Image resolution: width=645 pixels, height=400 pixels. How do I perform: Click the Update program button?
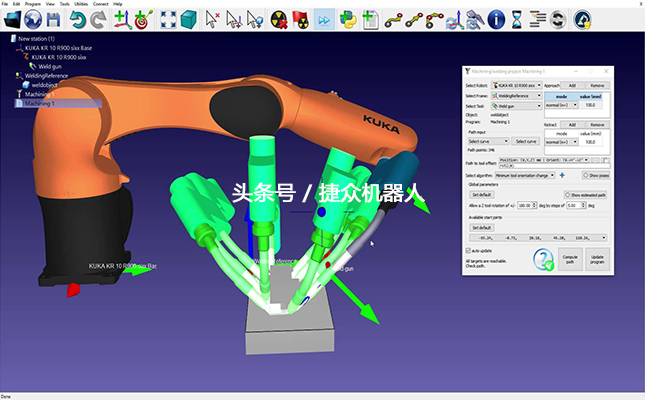click(x=597, y=260)
